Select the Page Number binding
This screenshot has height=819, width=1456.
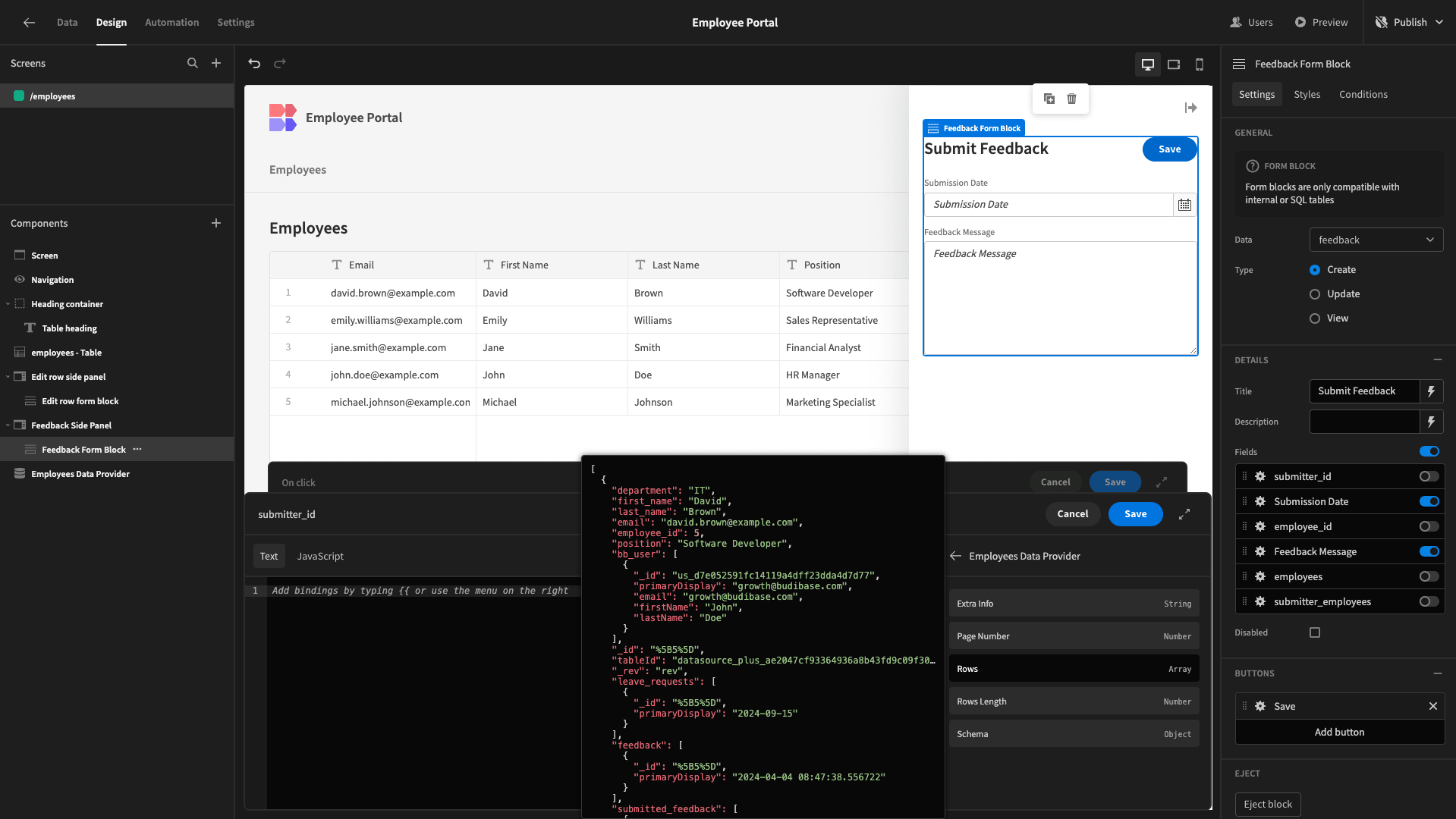click(1074, 636)
